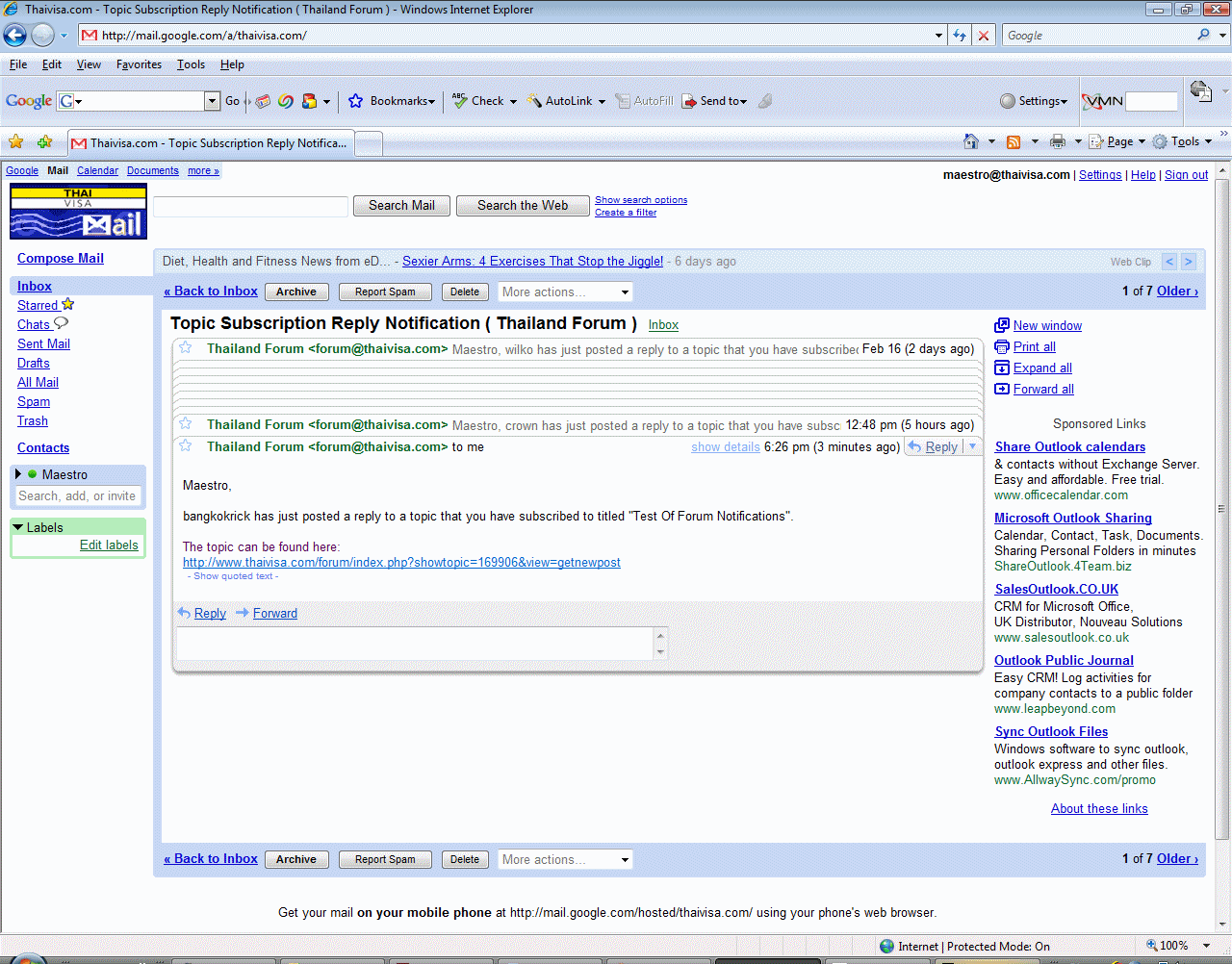Image resolution: width=1232 pixels, height=964 pixels.
Task: Open the top More actions dropdown
Action: click(565, 292)
